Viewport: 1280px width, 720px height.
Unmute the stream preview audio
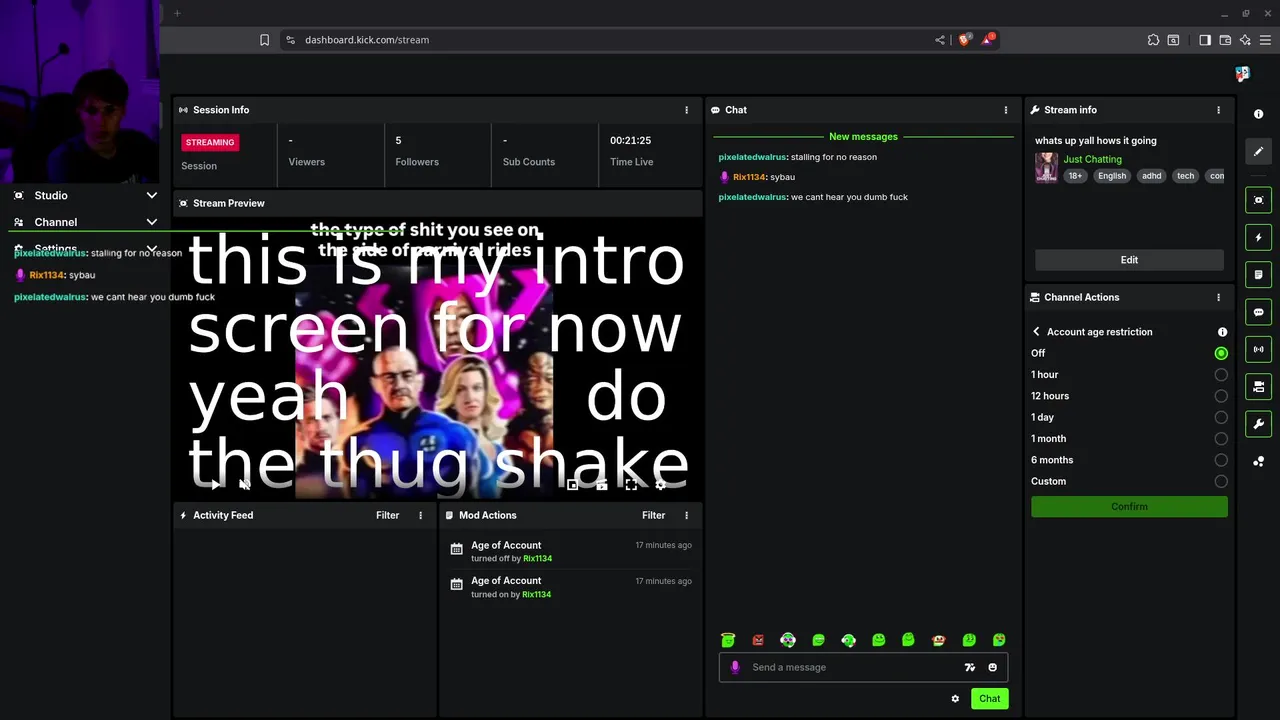244,484
